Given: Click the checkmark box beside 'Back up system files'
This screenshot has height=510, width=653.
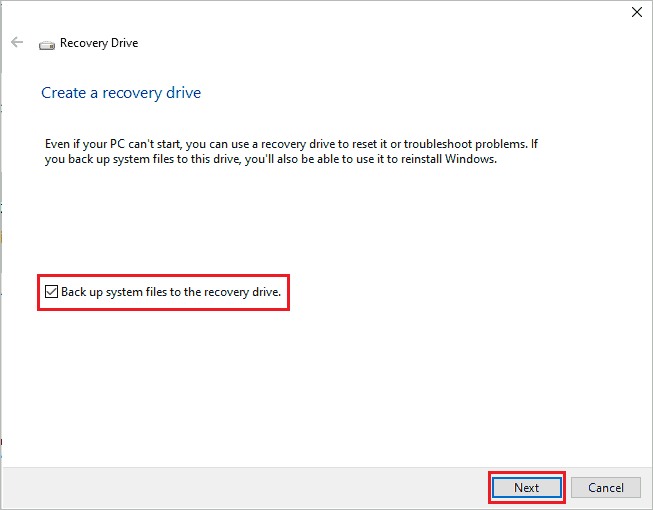Looking at the screenshot, I should [52, 293].
